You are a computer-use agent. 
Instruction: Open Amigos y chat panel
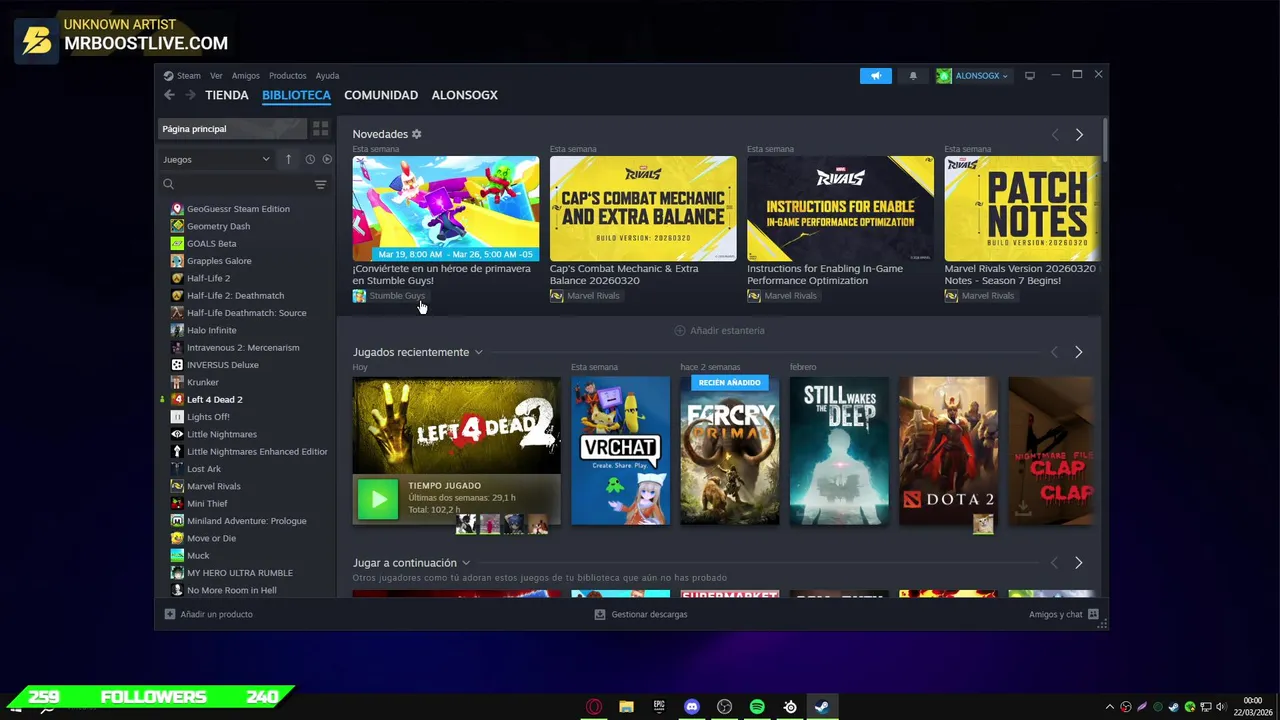pyautogui.click(x=1064, y=614)
